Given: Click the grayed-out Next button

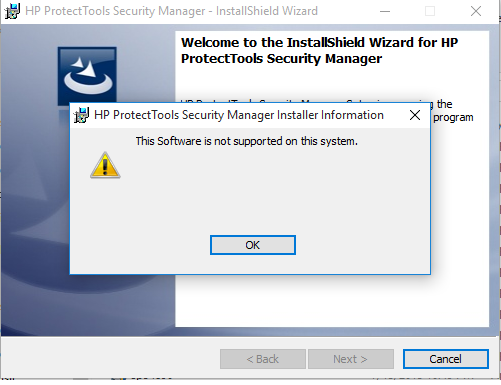Looking at the screenshot, I should pyautogui.click(x=351, y=359).
